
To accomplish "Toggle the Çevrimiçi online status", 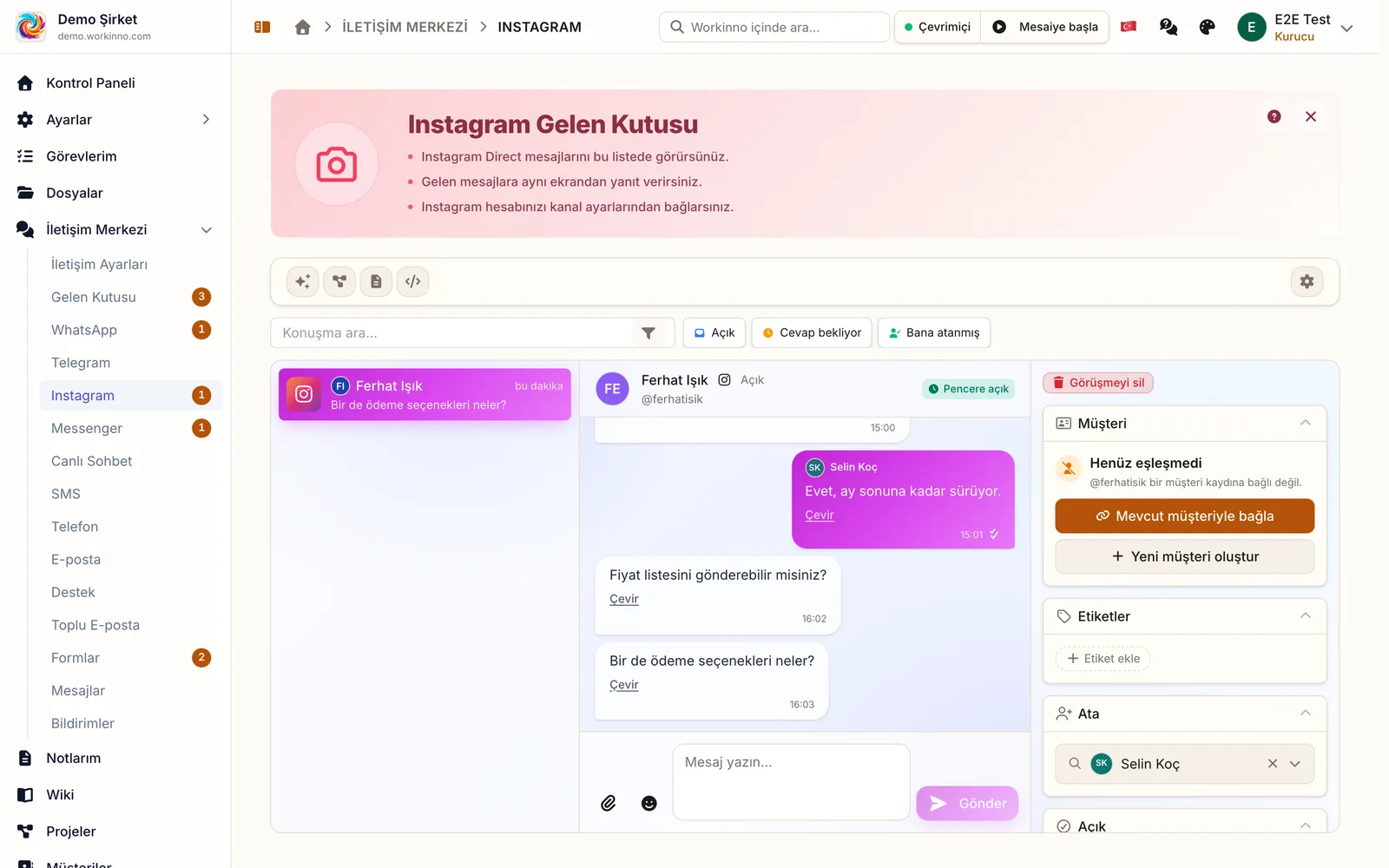I will 938,27.
